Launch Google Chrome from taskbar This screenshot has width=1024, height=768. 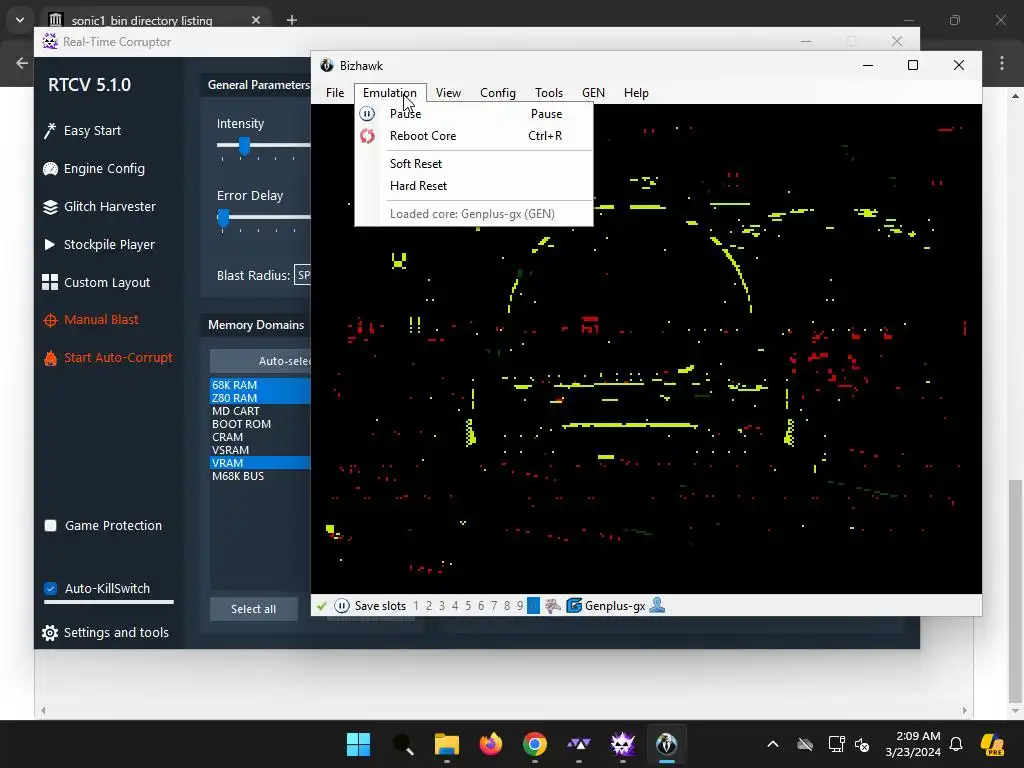[x=535, y=744]
